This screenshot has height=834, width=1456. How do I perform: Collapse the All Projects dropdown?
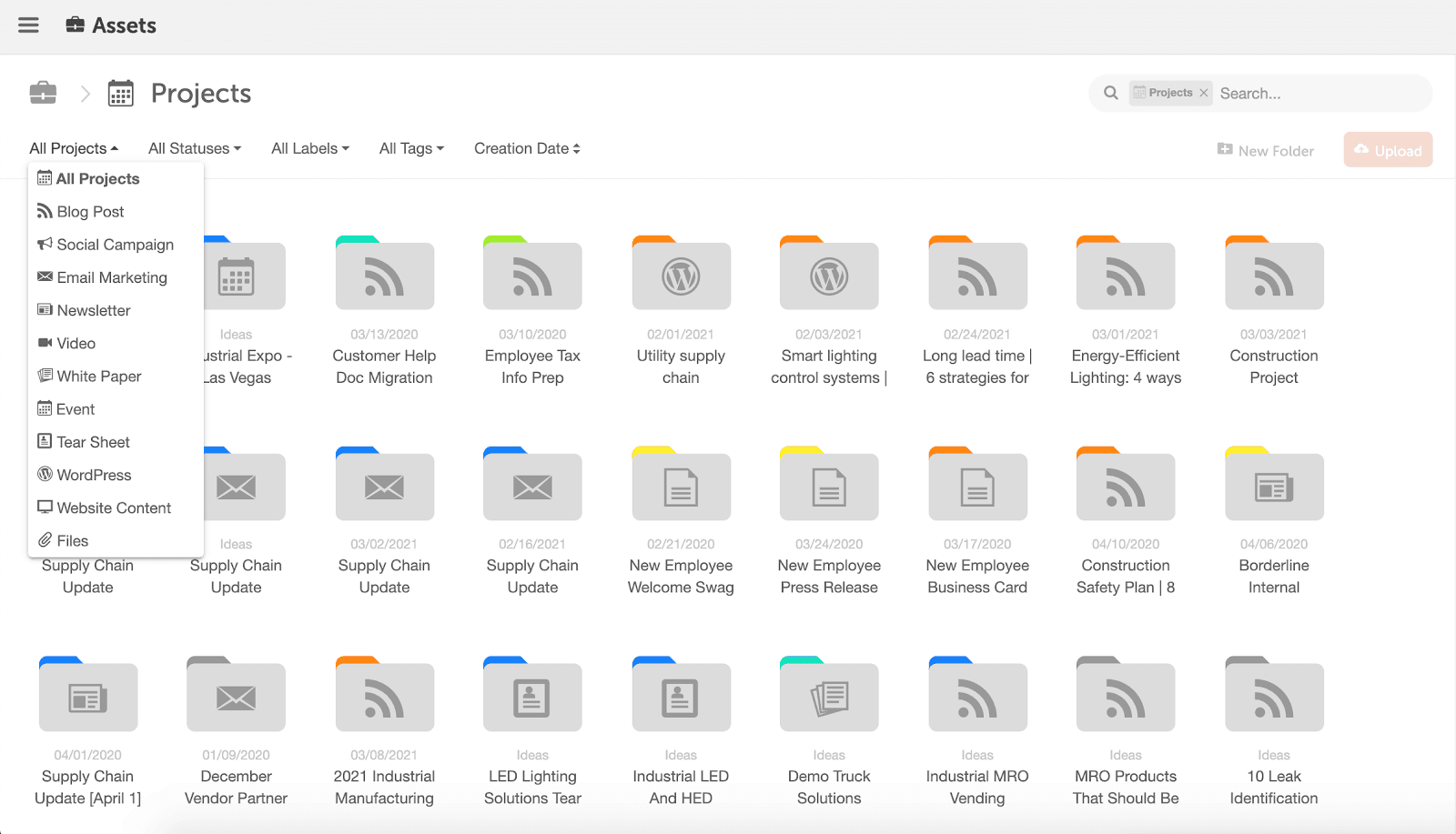(x=74, y=148)
